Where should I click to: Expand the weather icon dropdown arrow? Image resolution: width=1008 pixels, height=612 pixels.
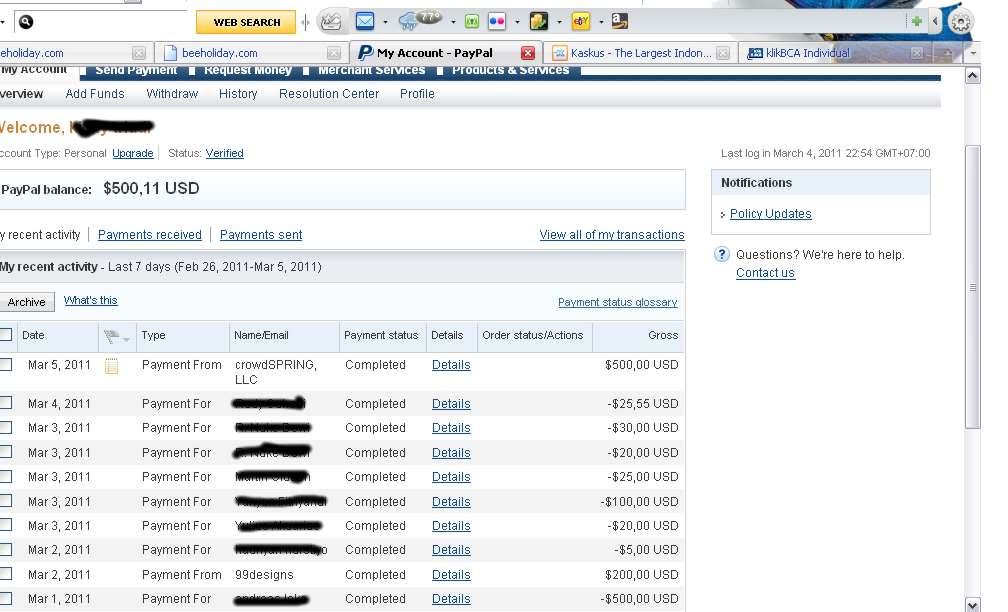pyautogui.click(x=453, y=22)
